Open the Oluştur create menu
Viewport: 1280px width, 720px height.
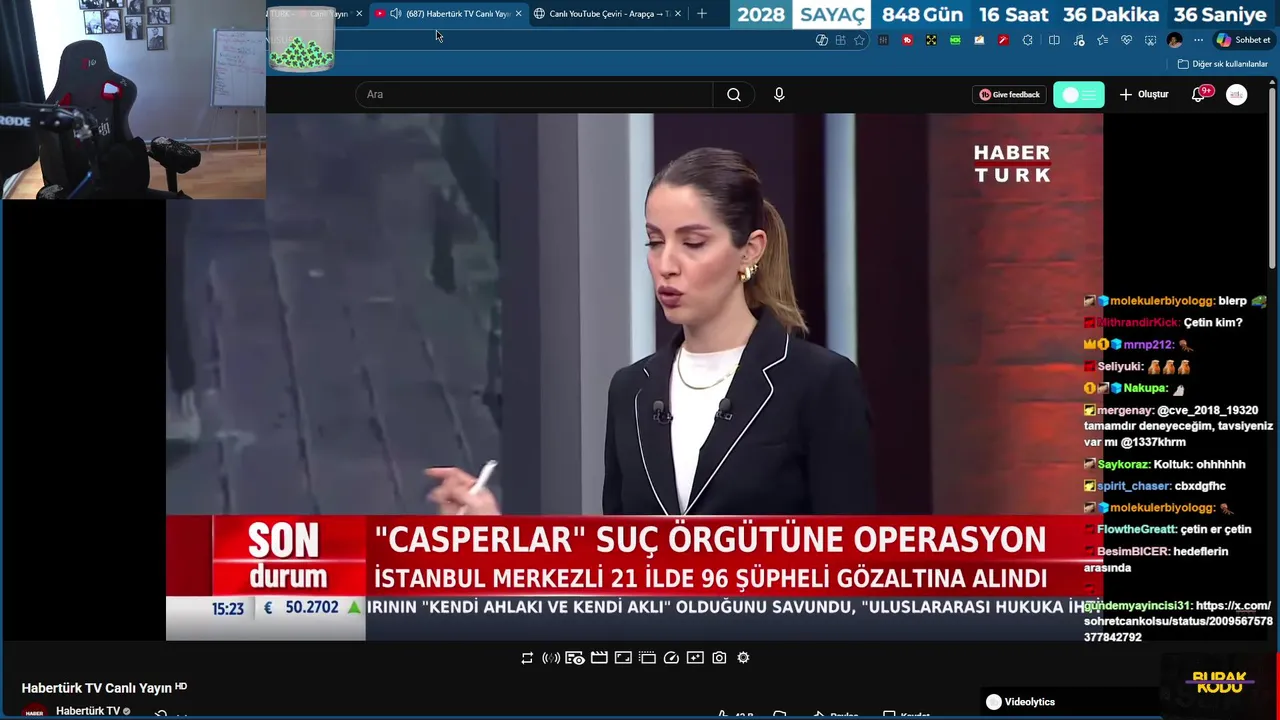(x=1144, y=94)
